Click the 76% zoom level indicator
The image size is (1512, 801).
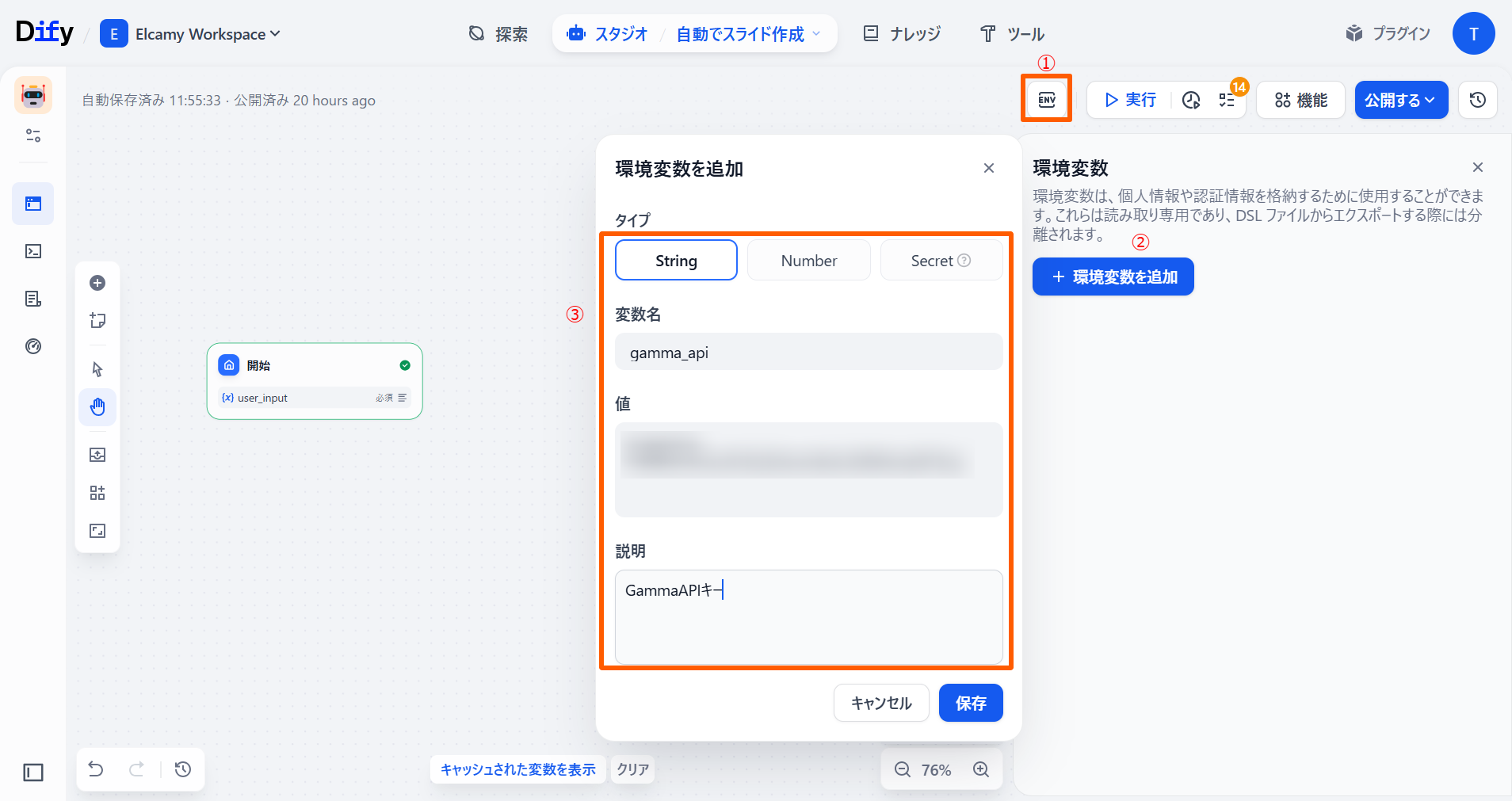[936, 769]
